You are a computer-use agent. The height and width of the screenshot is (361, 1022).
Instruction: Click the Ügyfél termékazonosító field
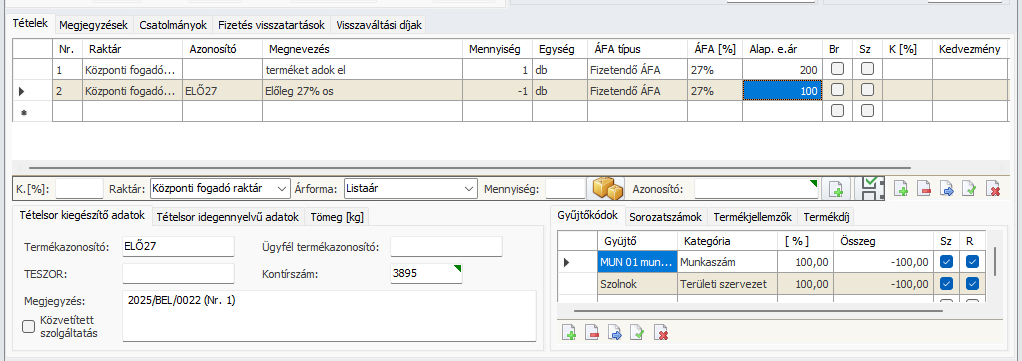[x=446, y=247]
